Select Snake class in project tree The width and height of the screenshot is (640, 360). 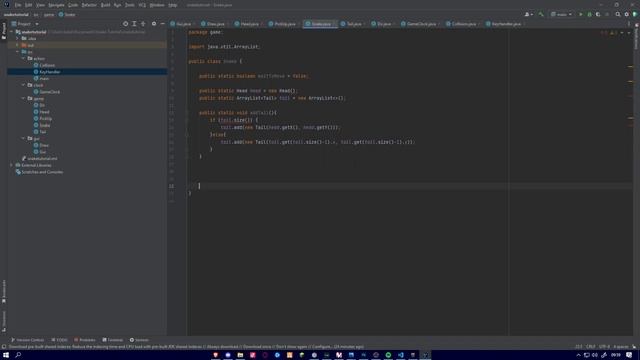42,125
